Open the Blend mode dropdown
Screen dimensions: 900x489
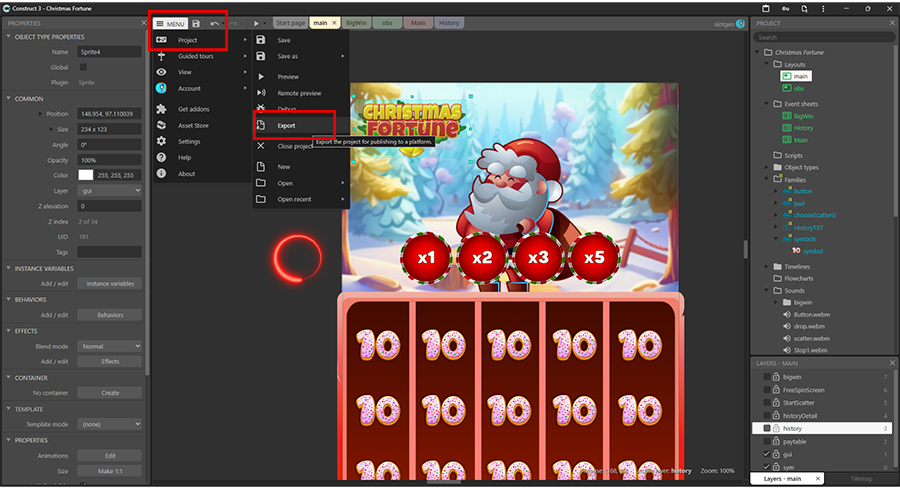(110, 346)
